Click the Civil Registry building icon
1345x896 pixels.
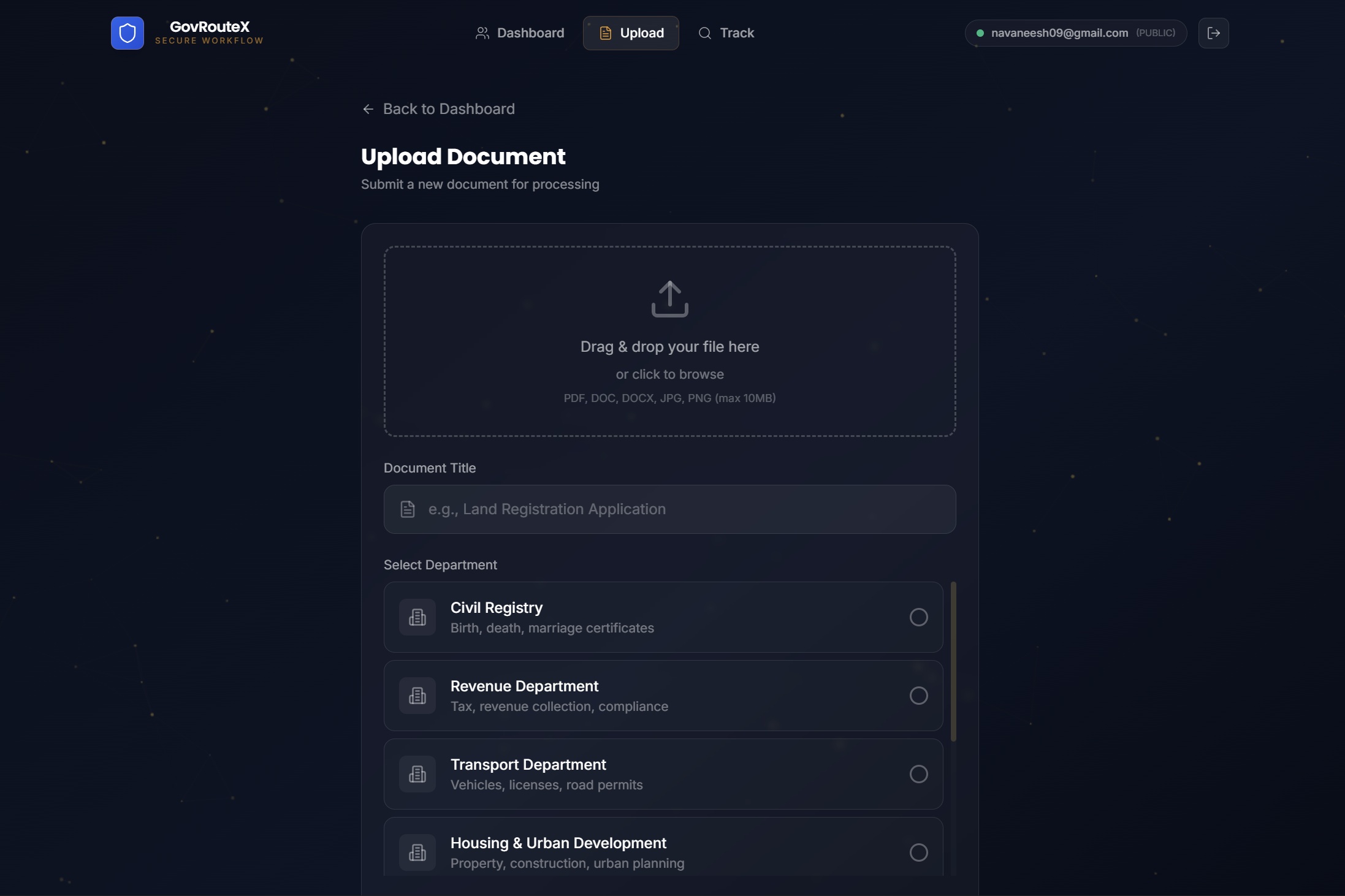pos(417,617)
